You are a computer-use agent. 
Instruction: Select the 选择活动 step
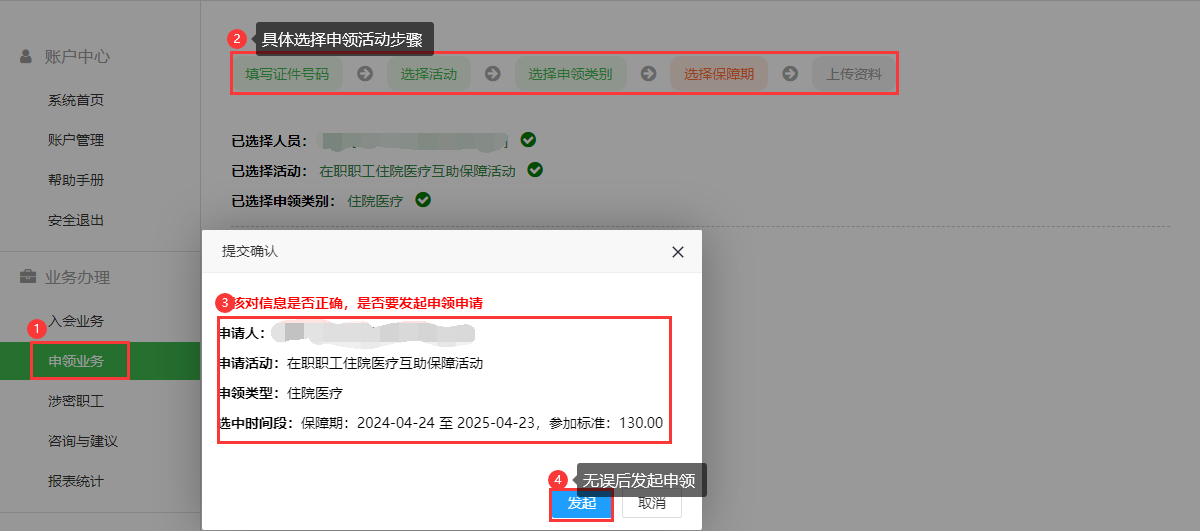click(x=429, y=73)
